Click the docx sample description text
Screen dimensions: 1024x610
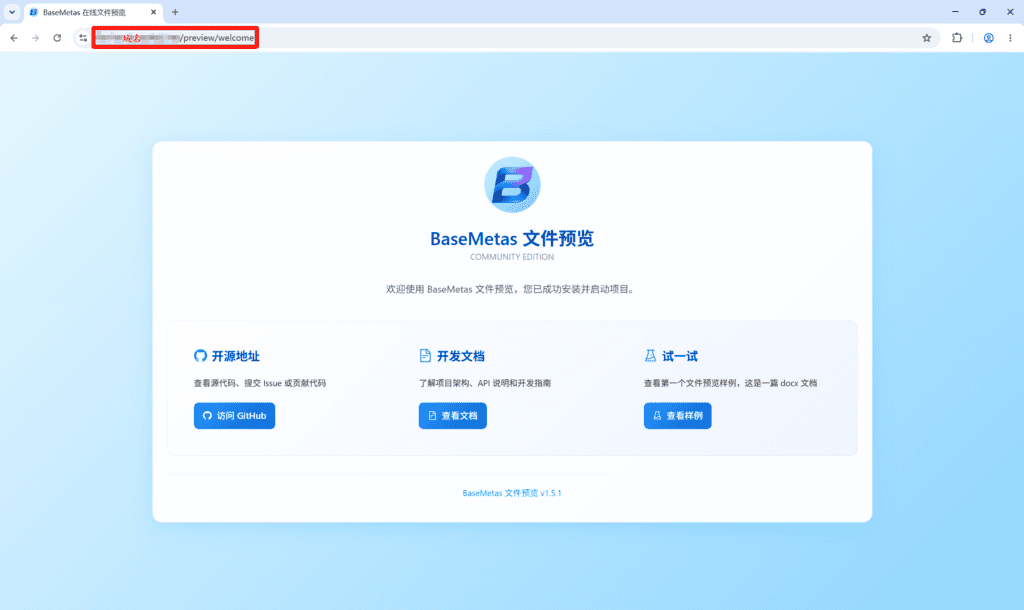730,383
